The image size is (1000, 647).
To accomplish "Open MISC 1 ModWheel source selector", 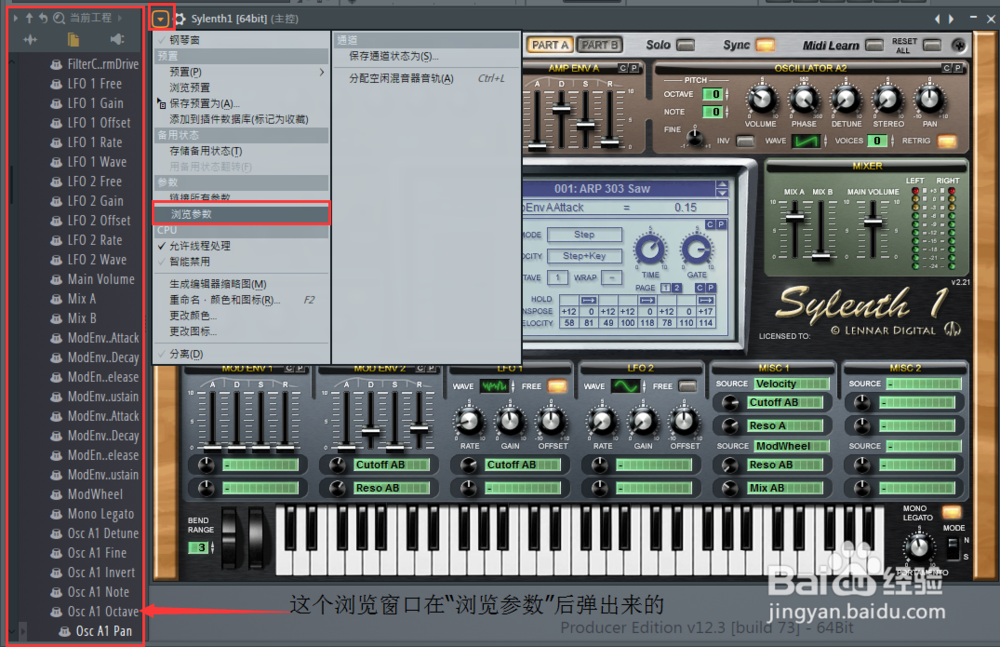I will [791, 446].
